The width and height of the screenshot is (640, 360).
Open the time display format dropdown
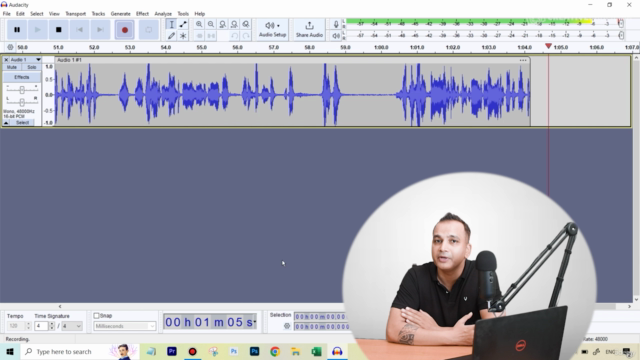point(255,322)
